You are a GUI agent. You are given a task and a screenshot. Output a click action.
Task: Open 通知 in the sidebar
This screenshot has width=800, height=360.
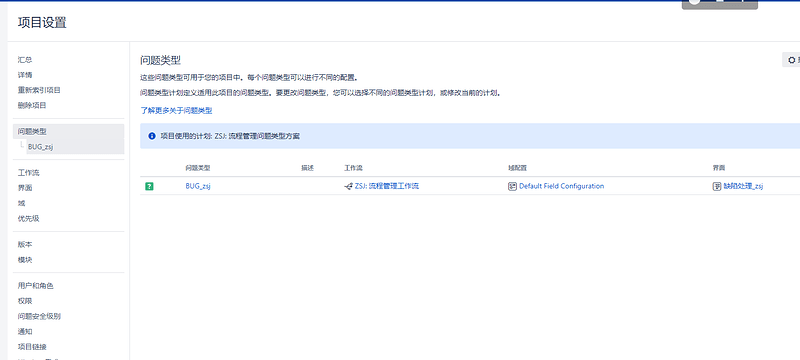pos(25,331)
